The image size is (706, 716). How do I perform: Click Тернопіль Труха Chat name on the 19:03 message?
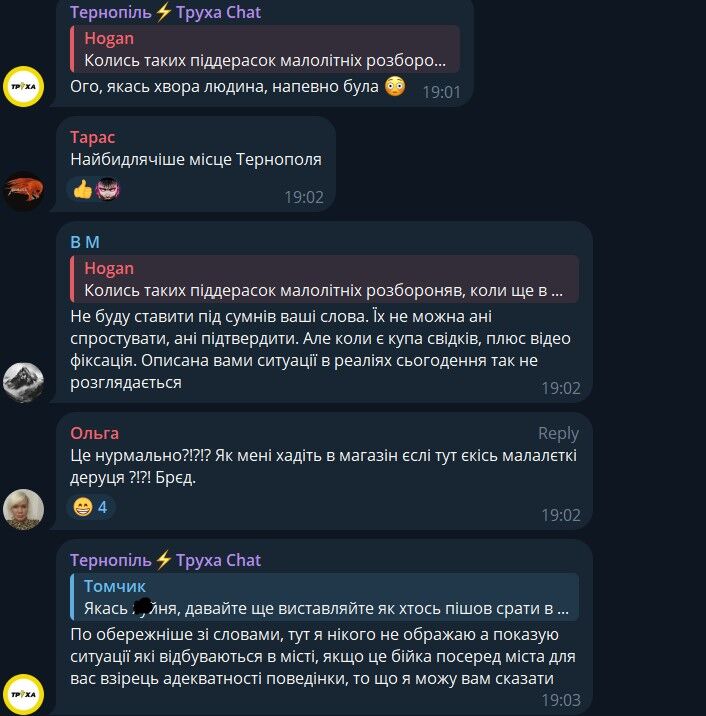[165, 560]
